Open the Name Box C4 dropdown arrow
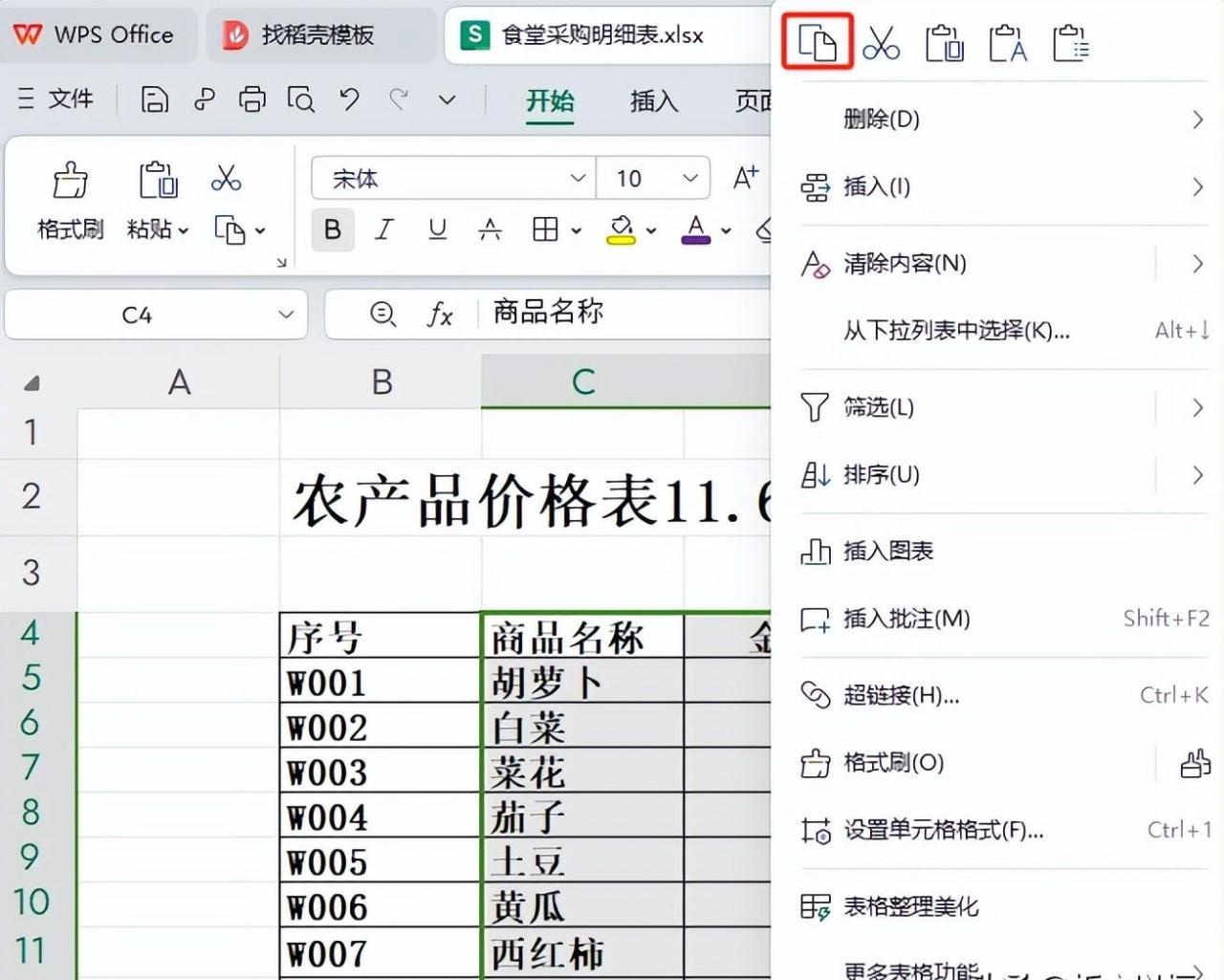Image resolution: width=1224 pixels, height=980 pixels. coord(285,315)
